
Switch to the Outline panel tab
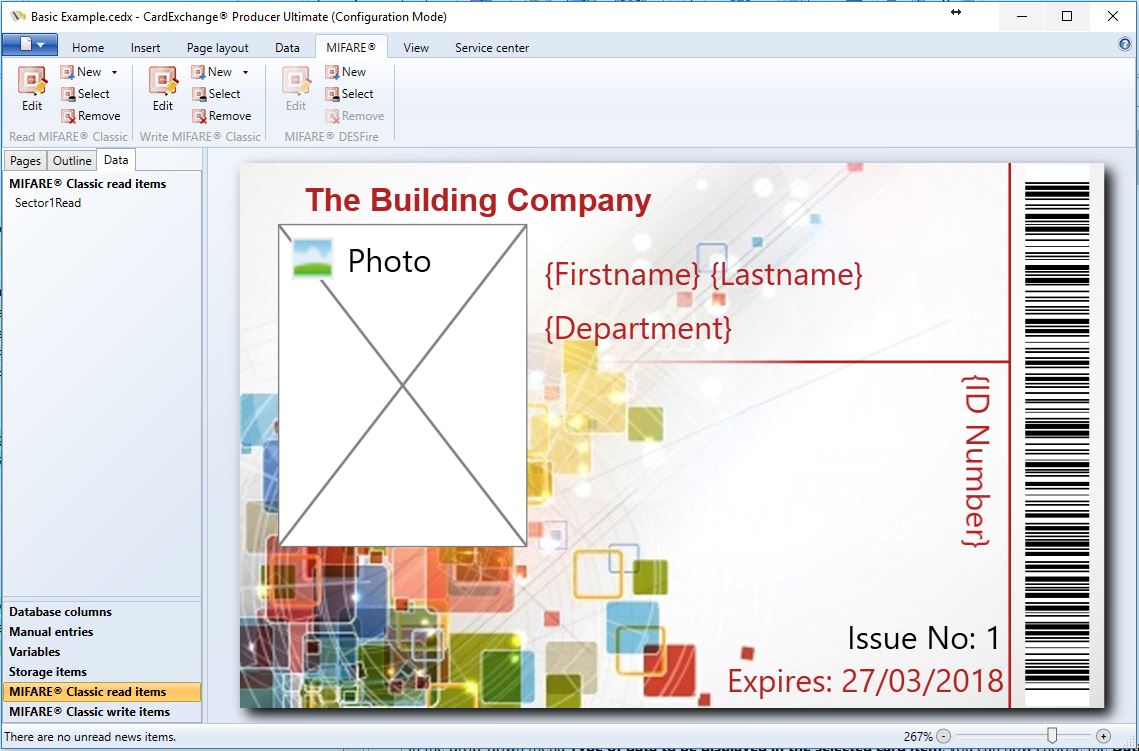(x=72, y=161)
